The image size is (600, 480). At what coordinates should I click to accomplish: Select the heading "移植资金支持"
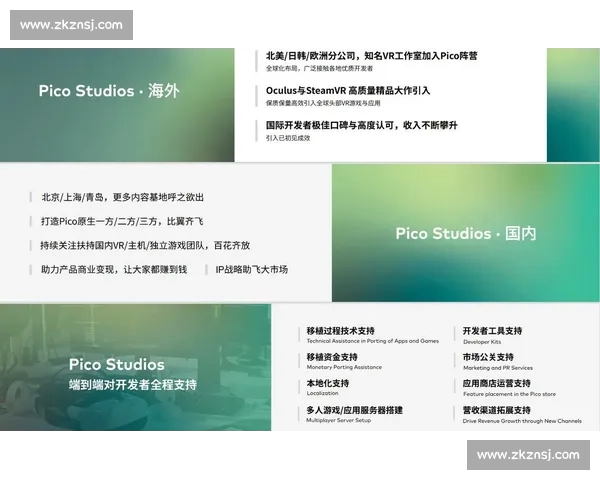pyautogui.click(x=332, y=357)
